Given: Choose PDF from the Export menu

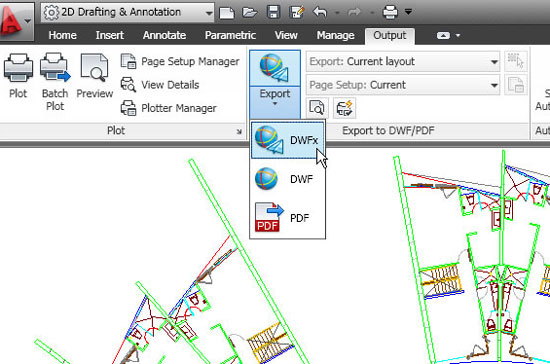Looking at the screenshot, I should tap(288, 218).
